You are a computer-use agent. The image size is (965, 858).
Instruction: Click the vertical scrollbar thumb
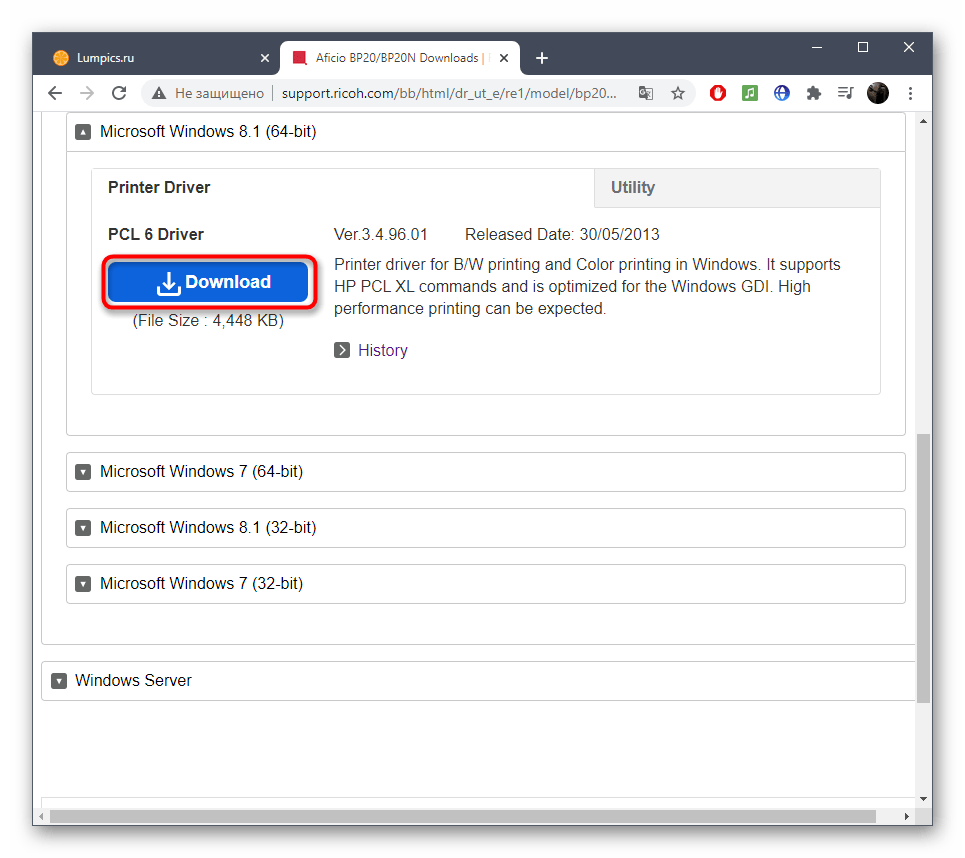point(923,567)
